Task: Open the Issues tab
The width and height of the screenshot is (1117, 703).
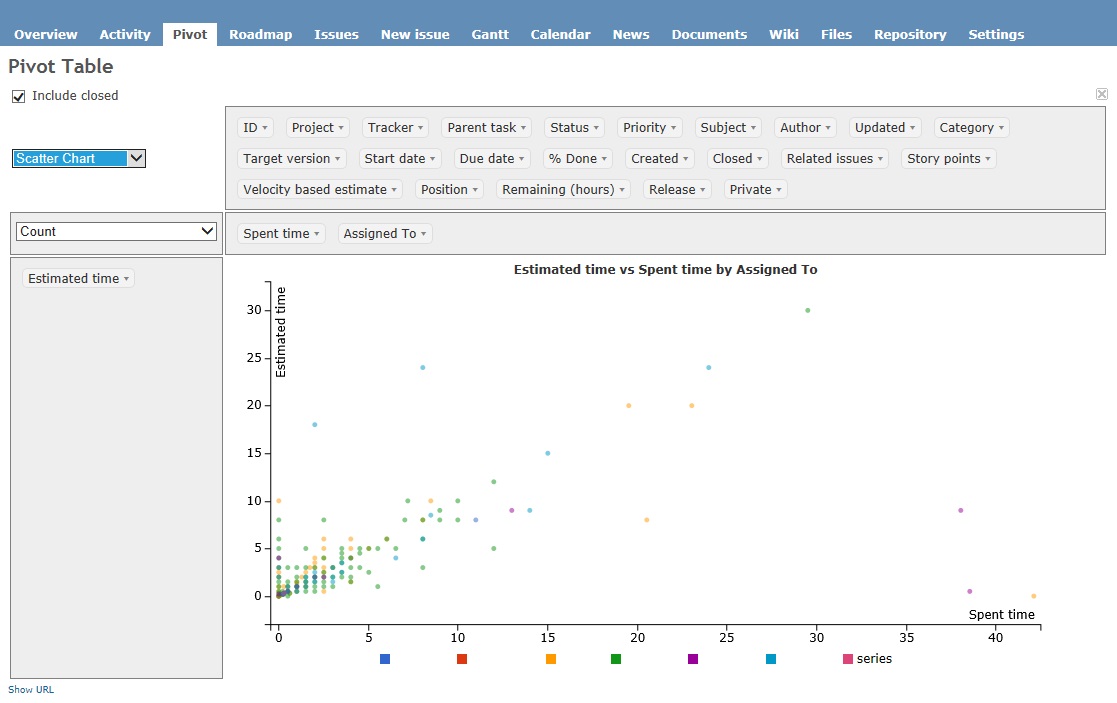Action: (x=336, y=34)
